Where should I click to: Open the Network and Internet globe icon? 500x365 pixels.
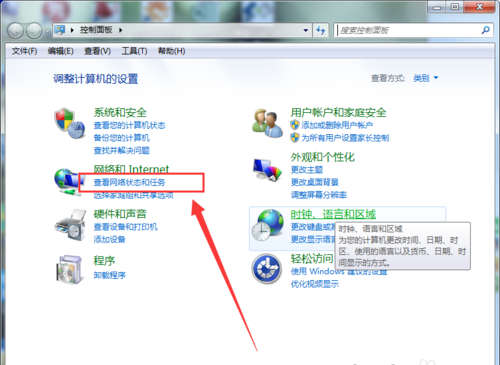68,182
